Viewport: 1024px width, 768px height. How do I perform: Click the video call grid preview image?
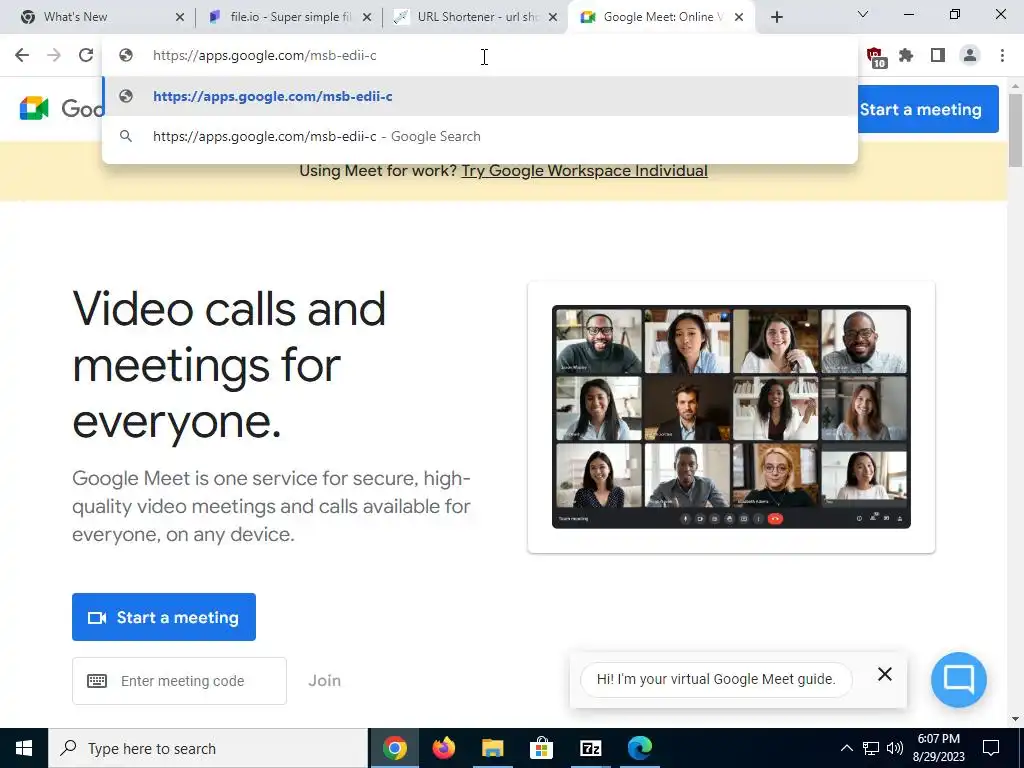tap(731, 417)
